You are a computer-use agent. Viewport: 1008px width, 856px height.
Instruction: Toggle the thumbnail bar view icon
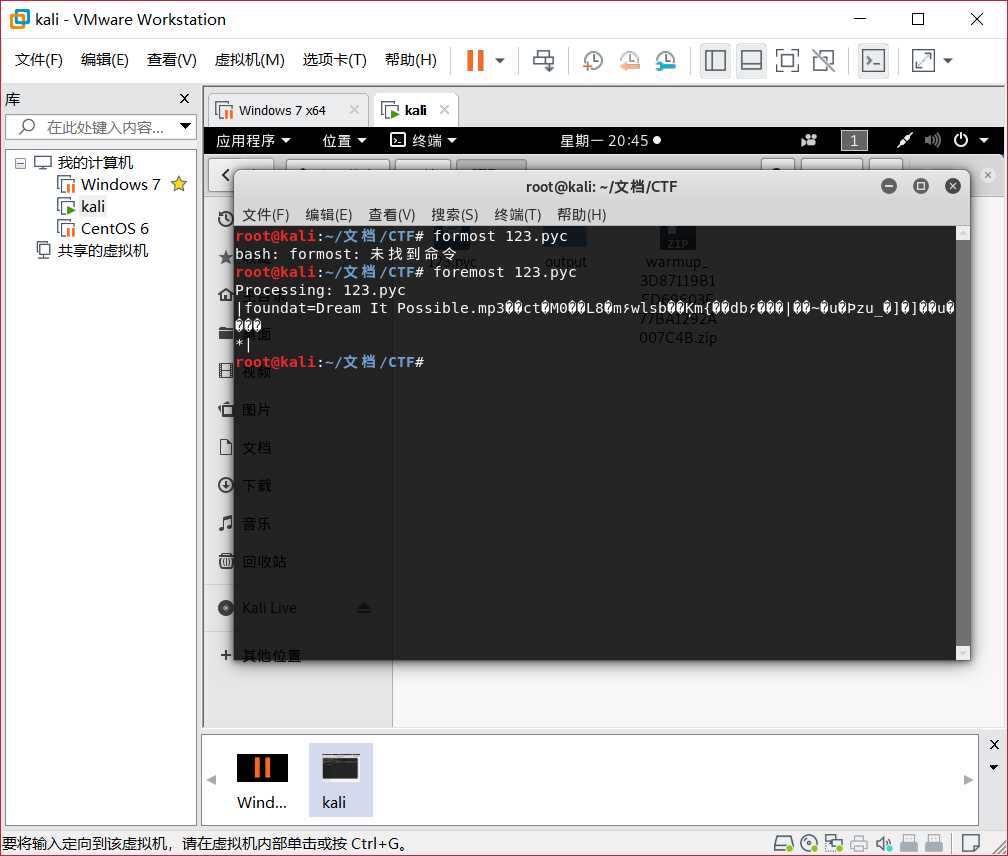pos(751,61)
